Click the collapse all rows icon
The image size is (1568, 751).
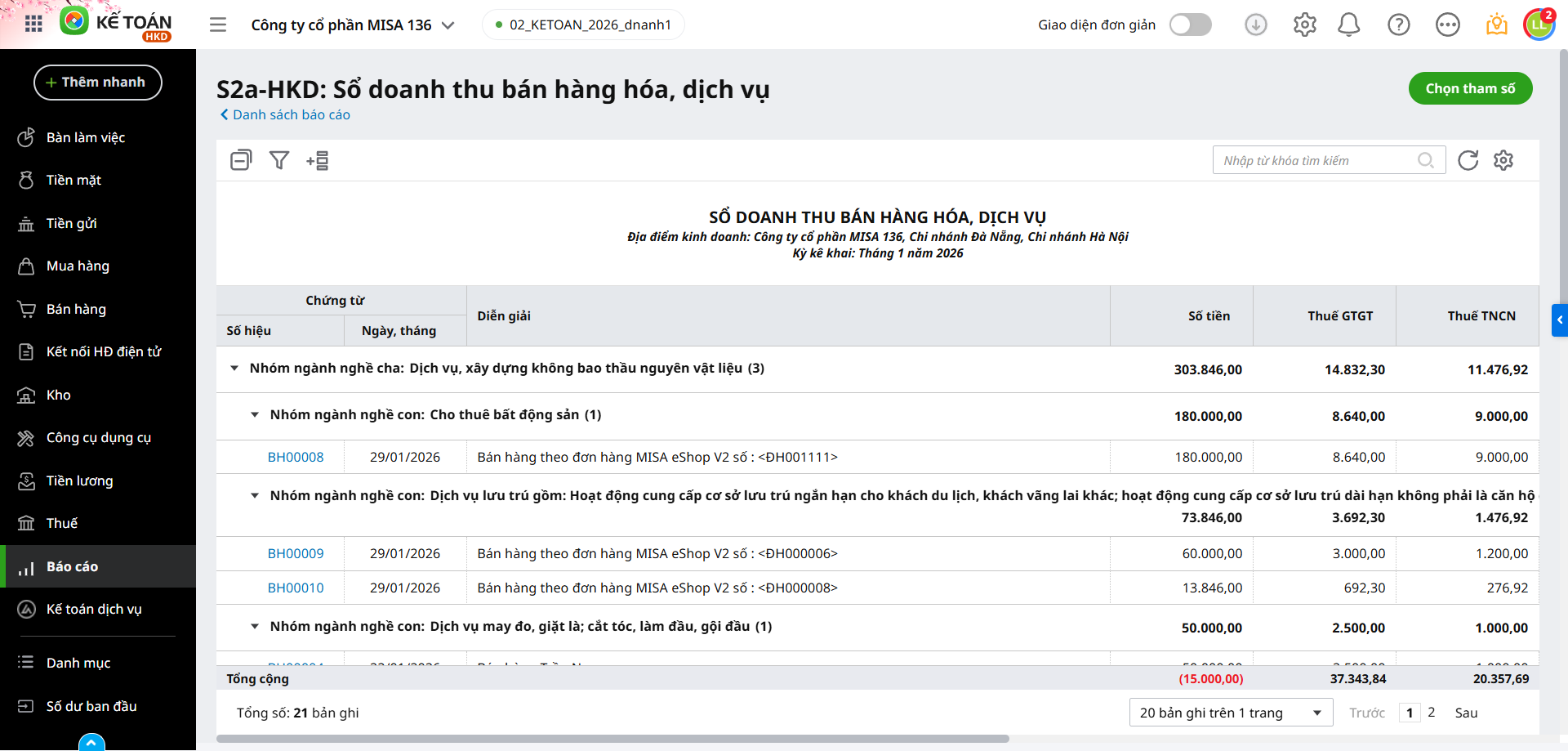(x=241, y=160)
